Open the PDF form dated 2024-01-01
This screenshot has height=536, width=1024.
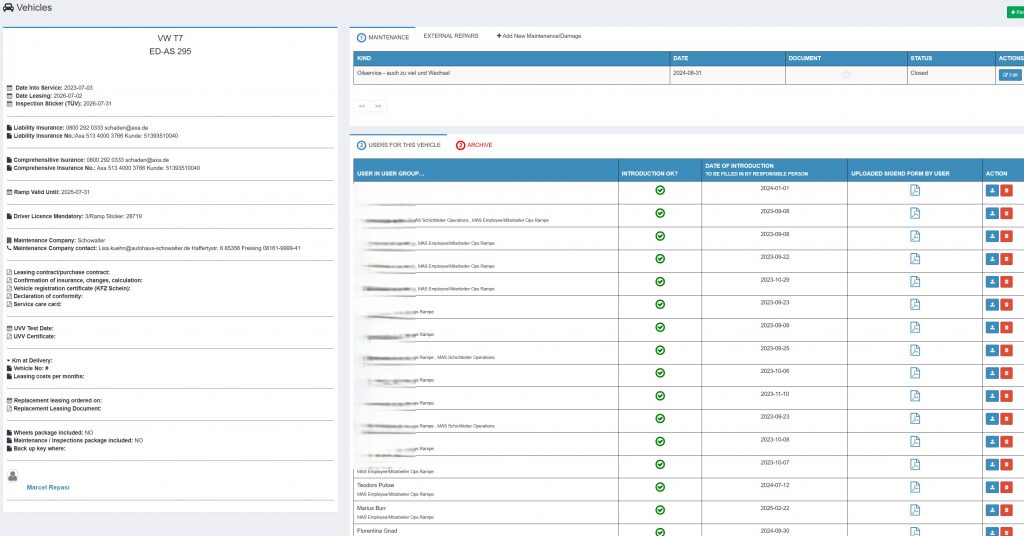coord(914,190)
